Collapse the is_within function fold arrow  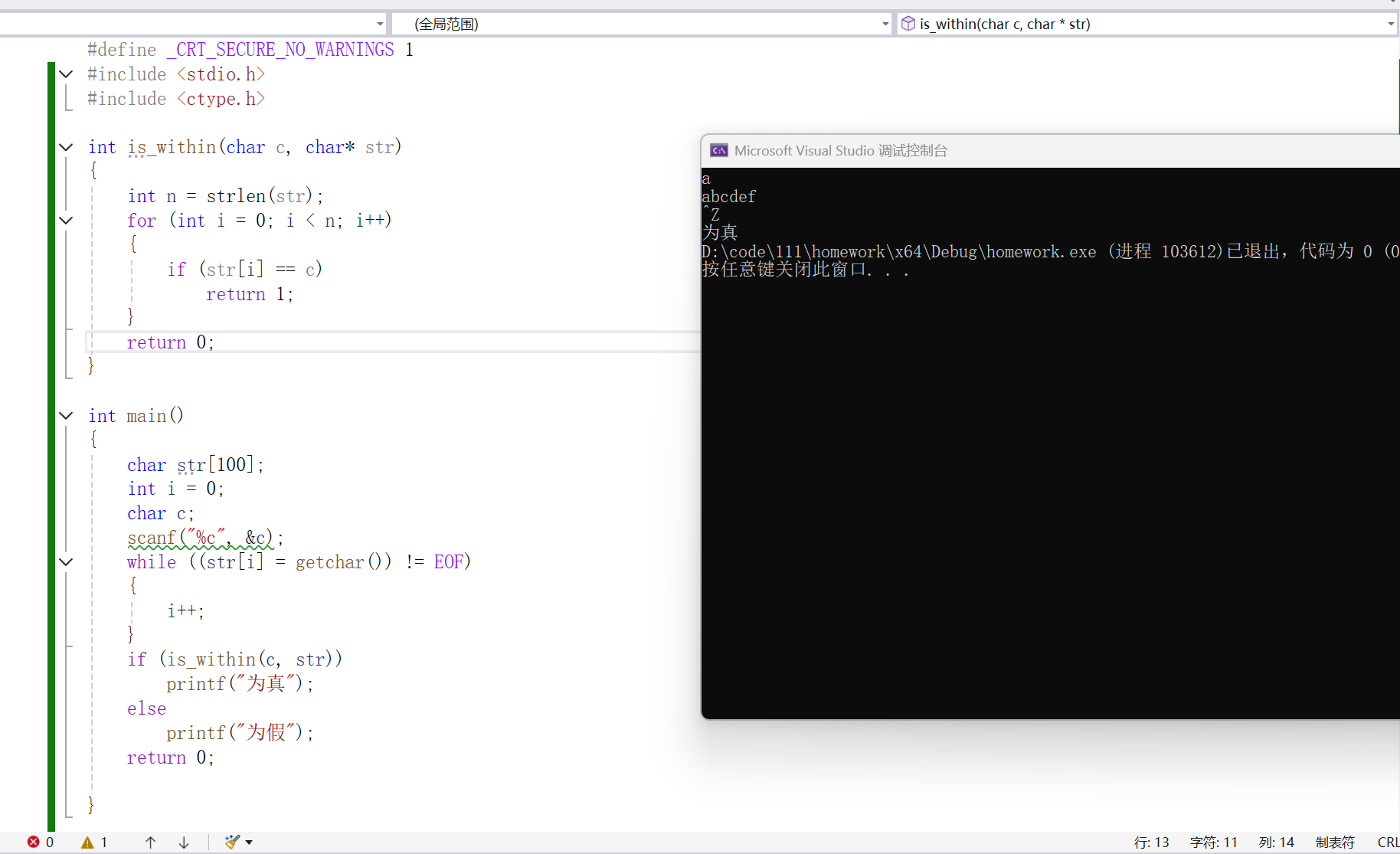pos(67,147)
